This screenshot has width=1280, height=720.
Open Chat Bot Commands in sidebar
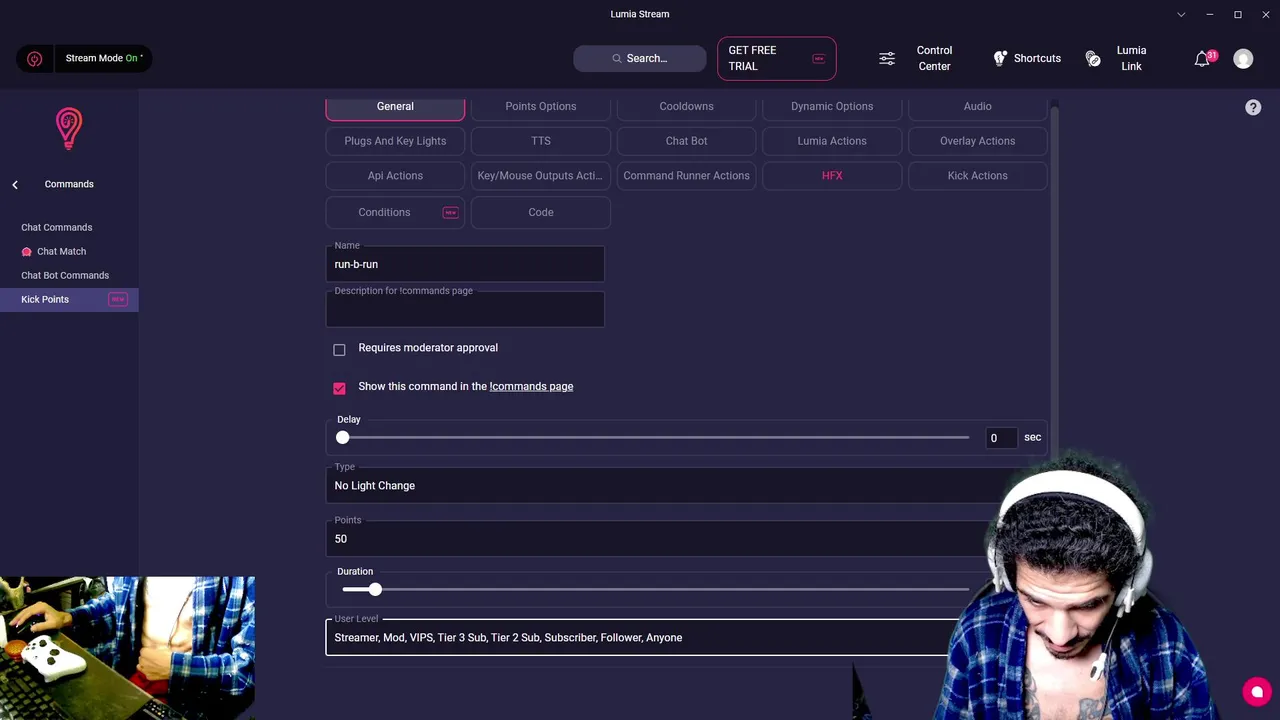[65, 275]
